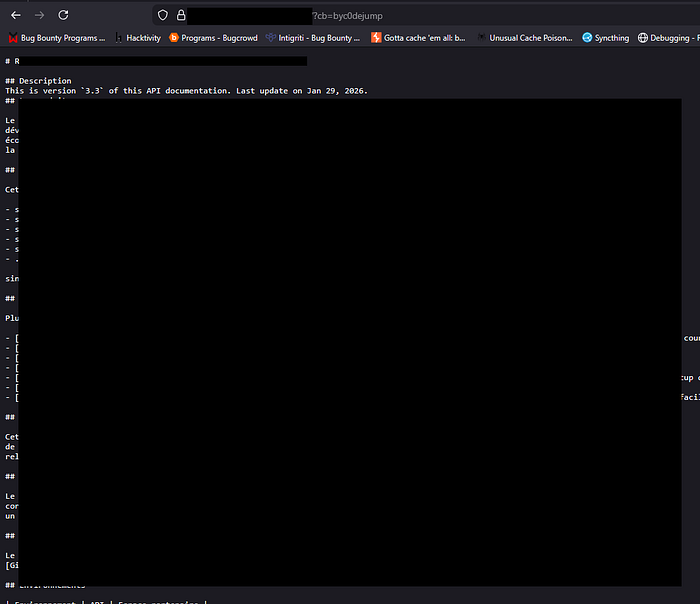Screen dimensions: 700x604
Task: Open the Hacktivity bookmark
Action: coord(138,38)
